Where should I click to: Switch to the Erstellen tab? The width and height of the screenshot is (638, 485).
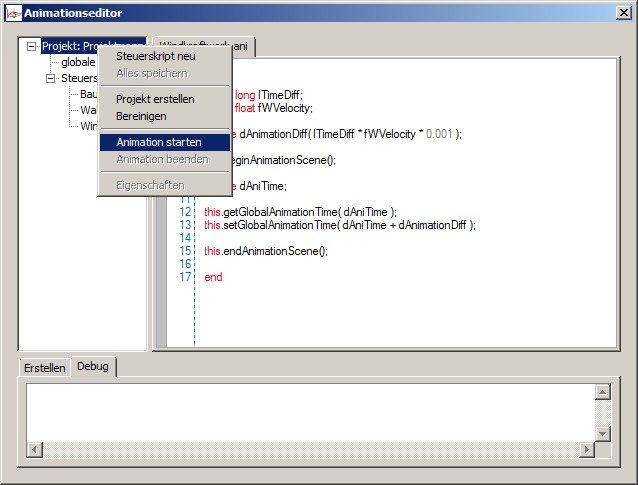(45, 368)
